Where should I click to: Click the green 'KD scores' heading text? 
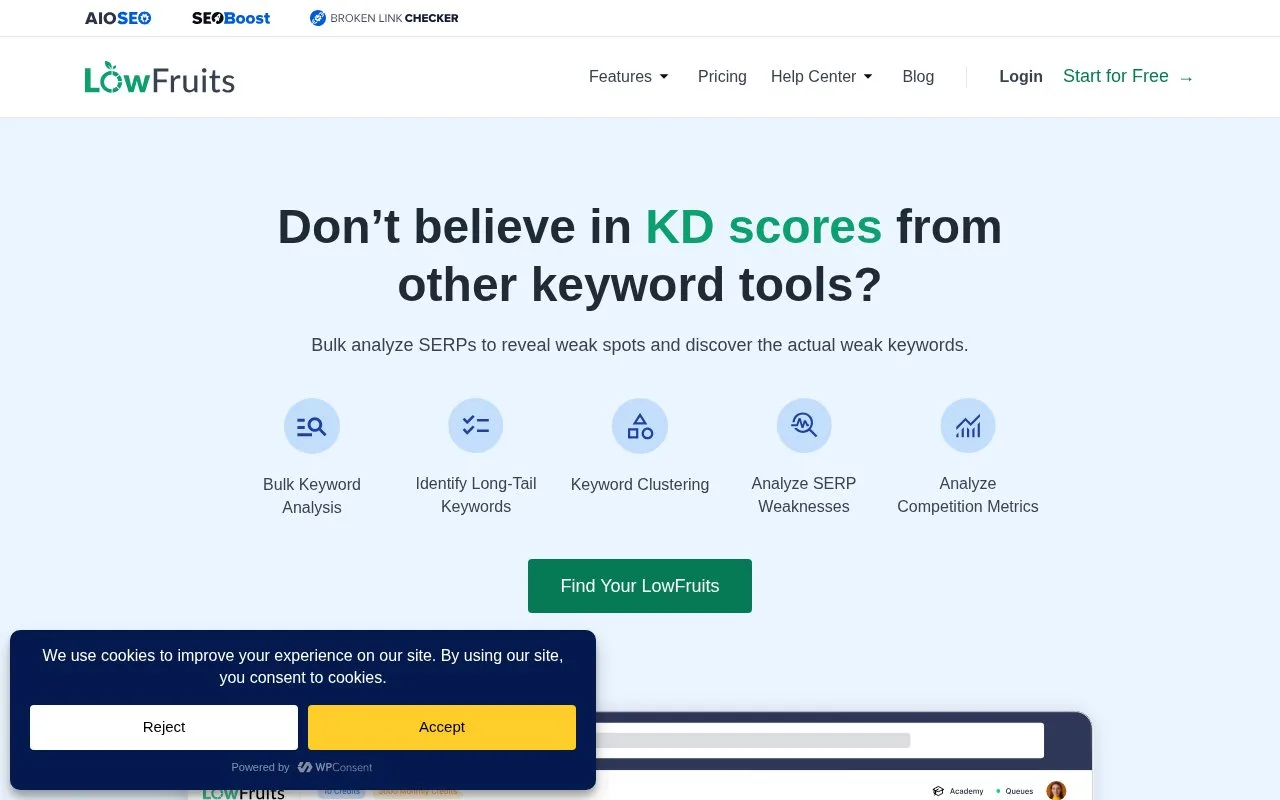click(x=764, y=227)
